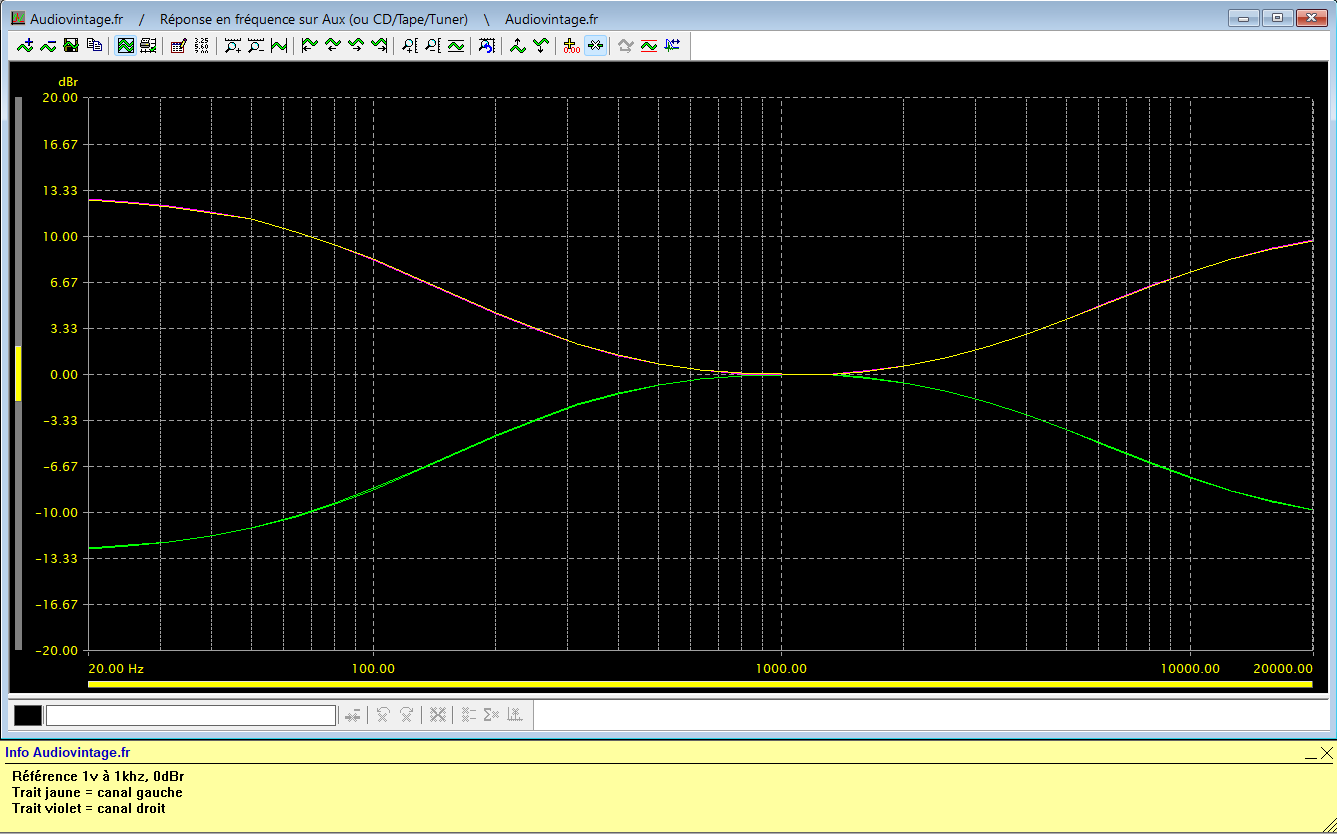
Task: Toggle the active cursor crosshair button
Action: (x=595, y=45)
